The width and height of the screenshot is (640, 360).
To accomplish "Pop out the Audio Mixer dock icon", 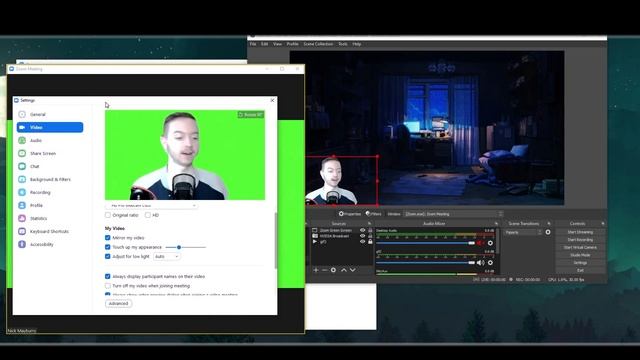I will pyautogui.click(x=496, y=224).
